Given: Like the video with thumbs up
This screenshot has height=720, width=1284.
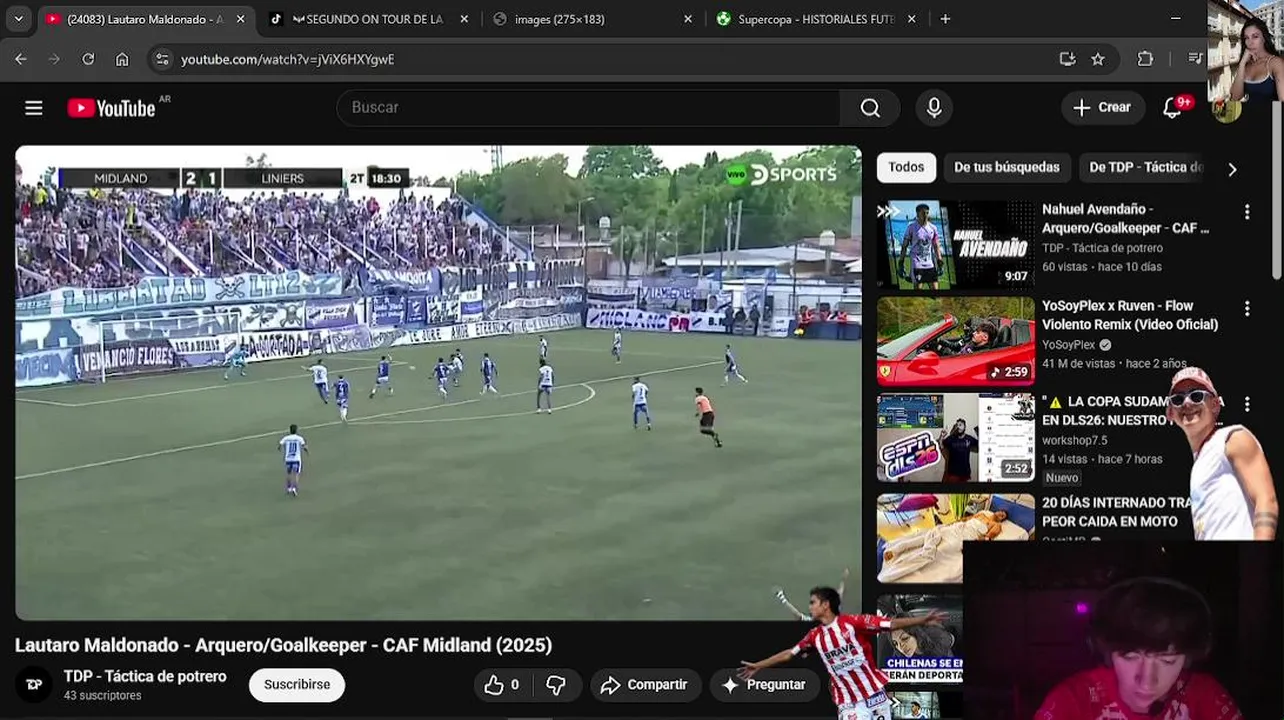Looking at the screenshot, I should coord(503,685).
